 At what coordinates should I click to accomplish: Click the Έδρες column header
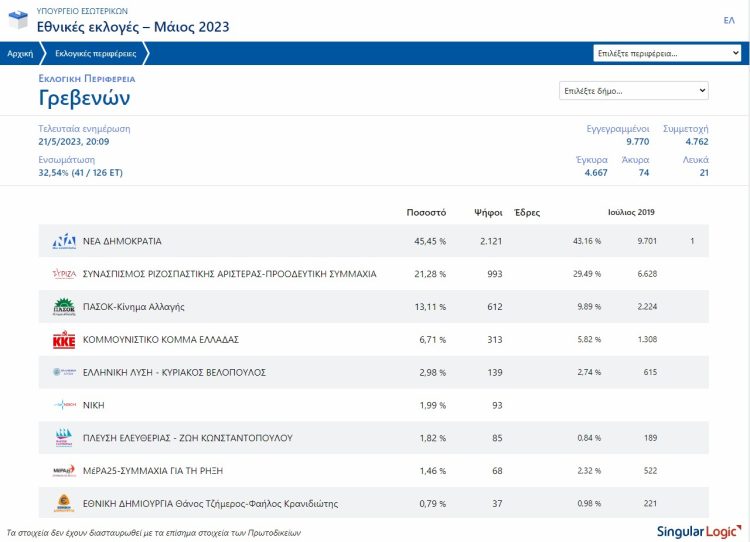(527, 212)
